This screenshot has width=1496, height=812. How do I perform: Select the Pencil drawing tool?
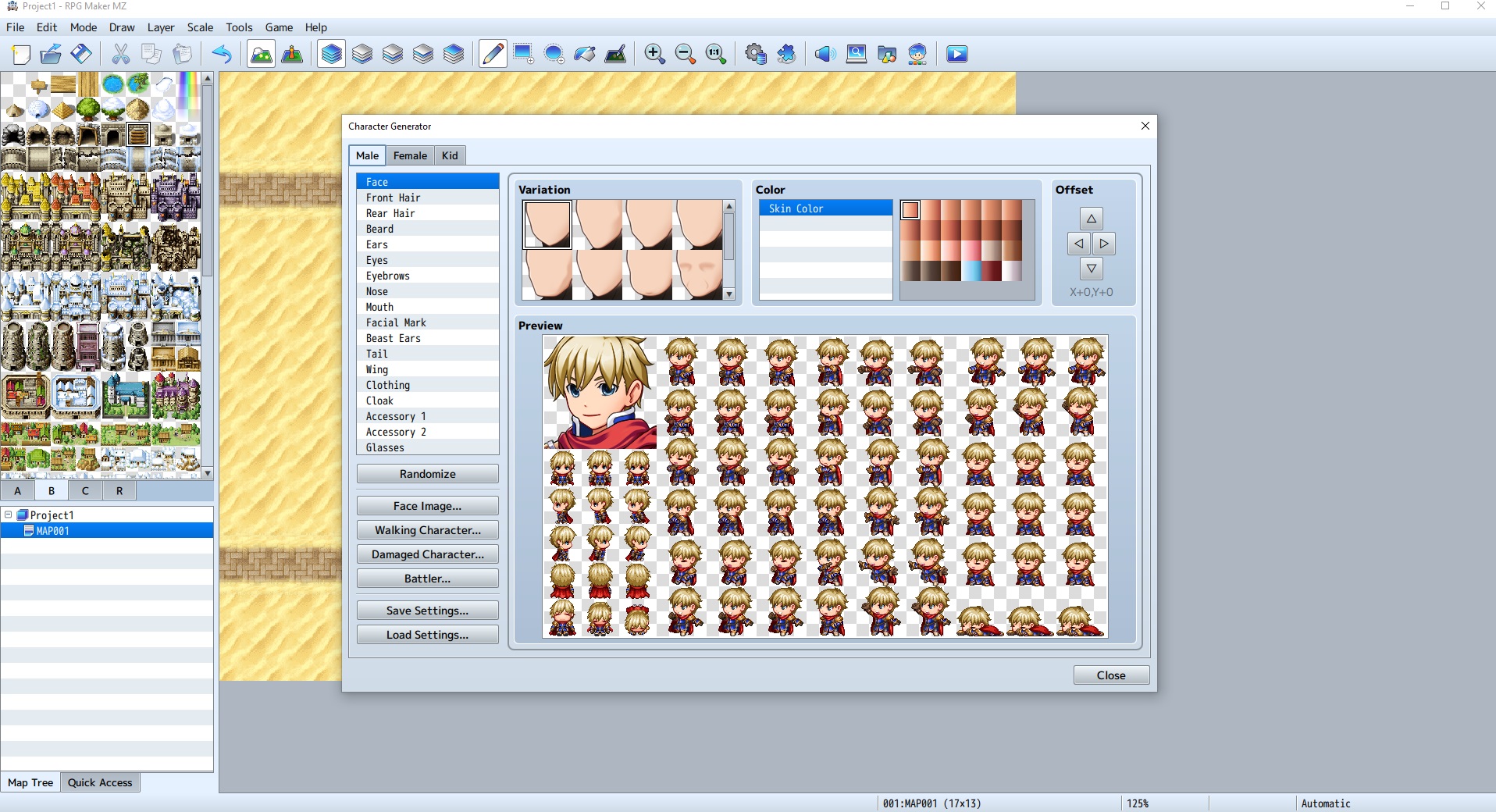coord(493,54)
